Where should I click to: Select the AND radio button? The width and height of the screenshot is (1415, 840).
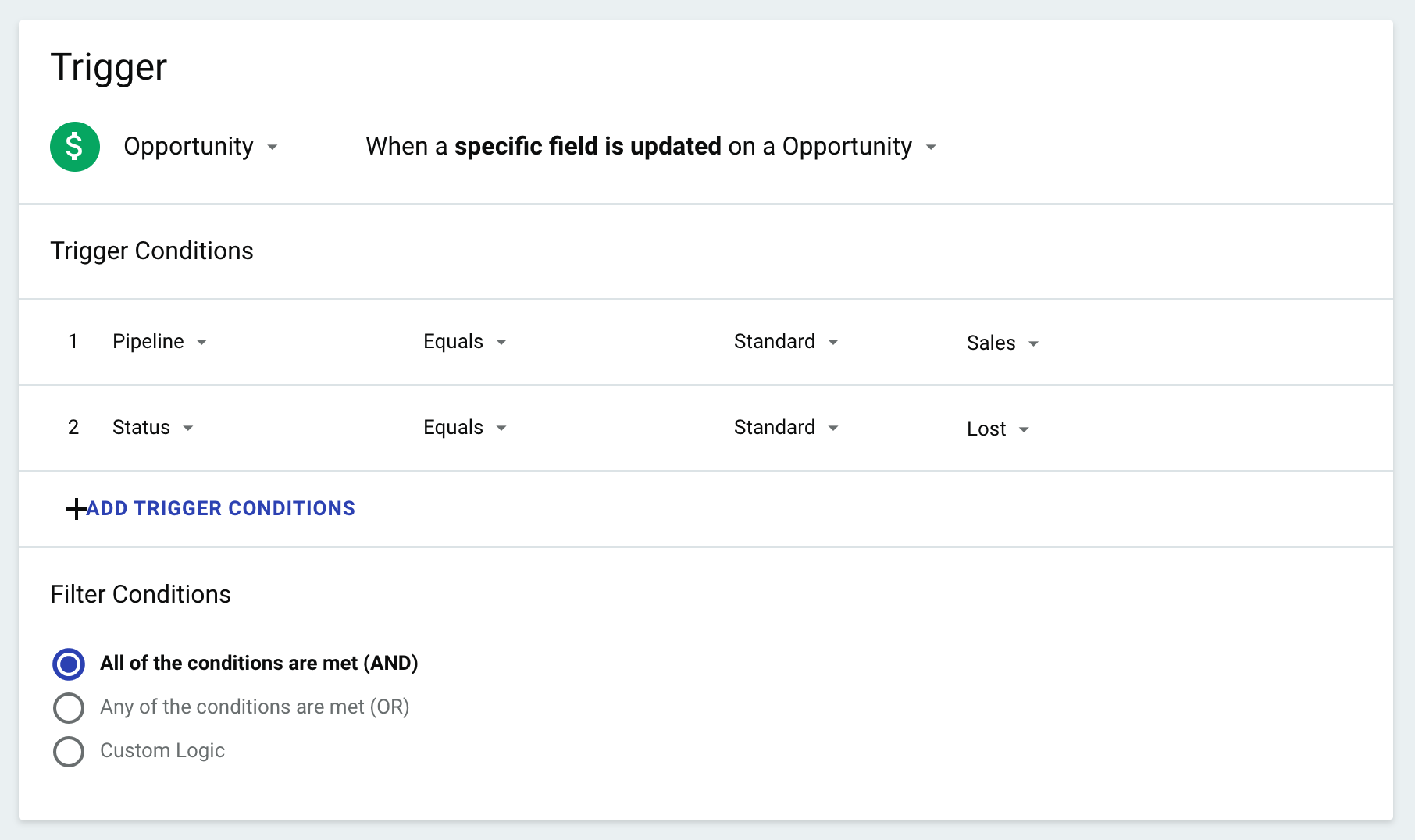click(x=69, y=664)
